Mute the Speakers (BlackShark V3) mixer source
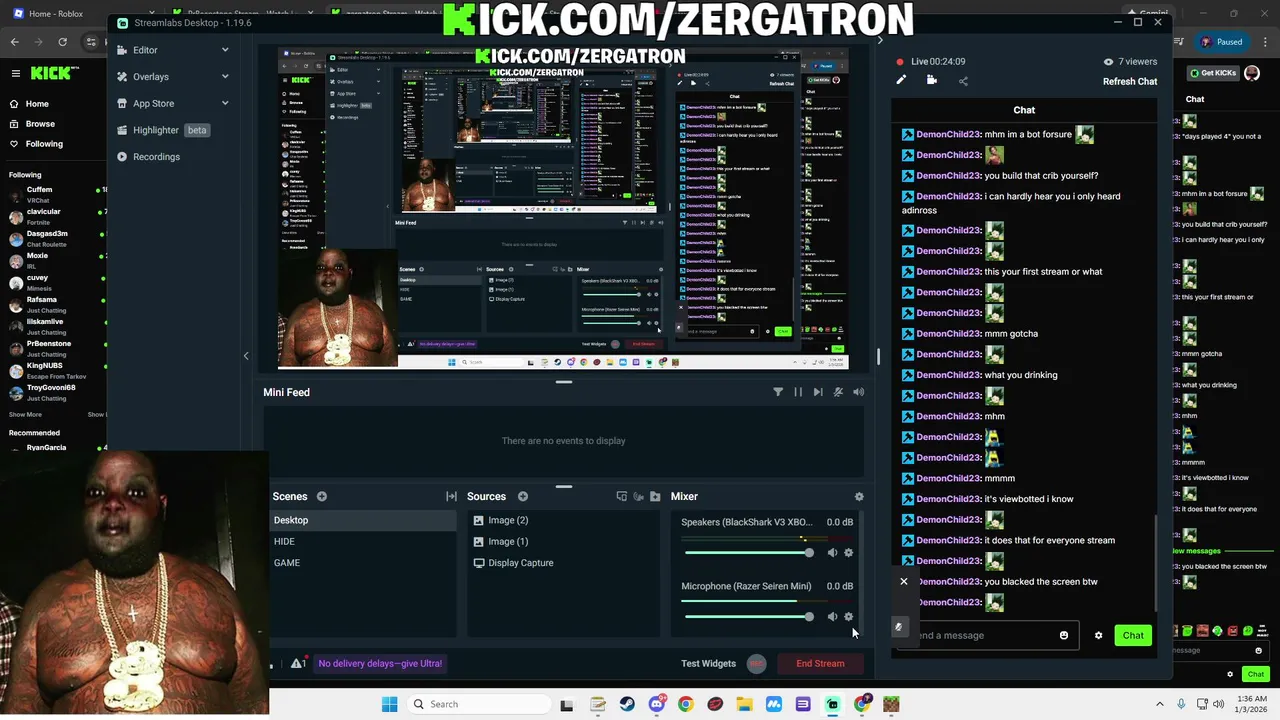 point(832,552)
